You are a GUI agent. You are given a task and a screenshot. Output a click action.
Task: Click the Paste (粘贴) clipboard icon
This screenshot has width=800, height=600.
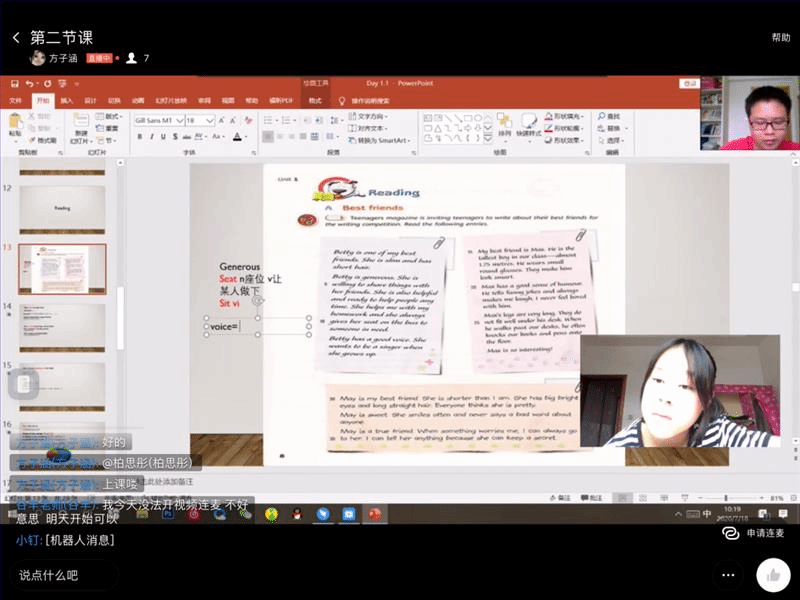(x=15, y=121)
